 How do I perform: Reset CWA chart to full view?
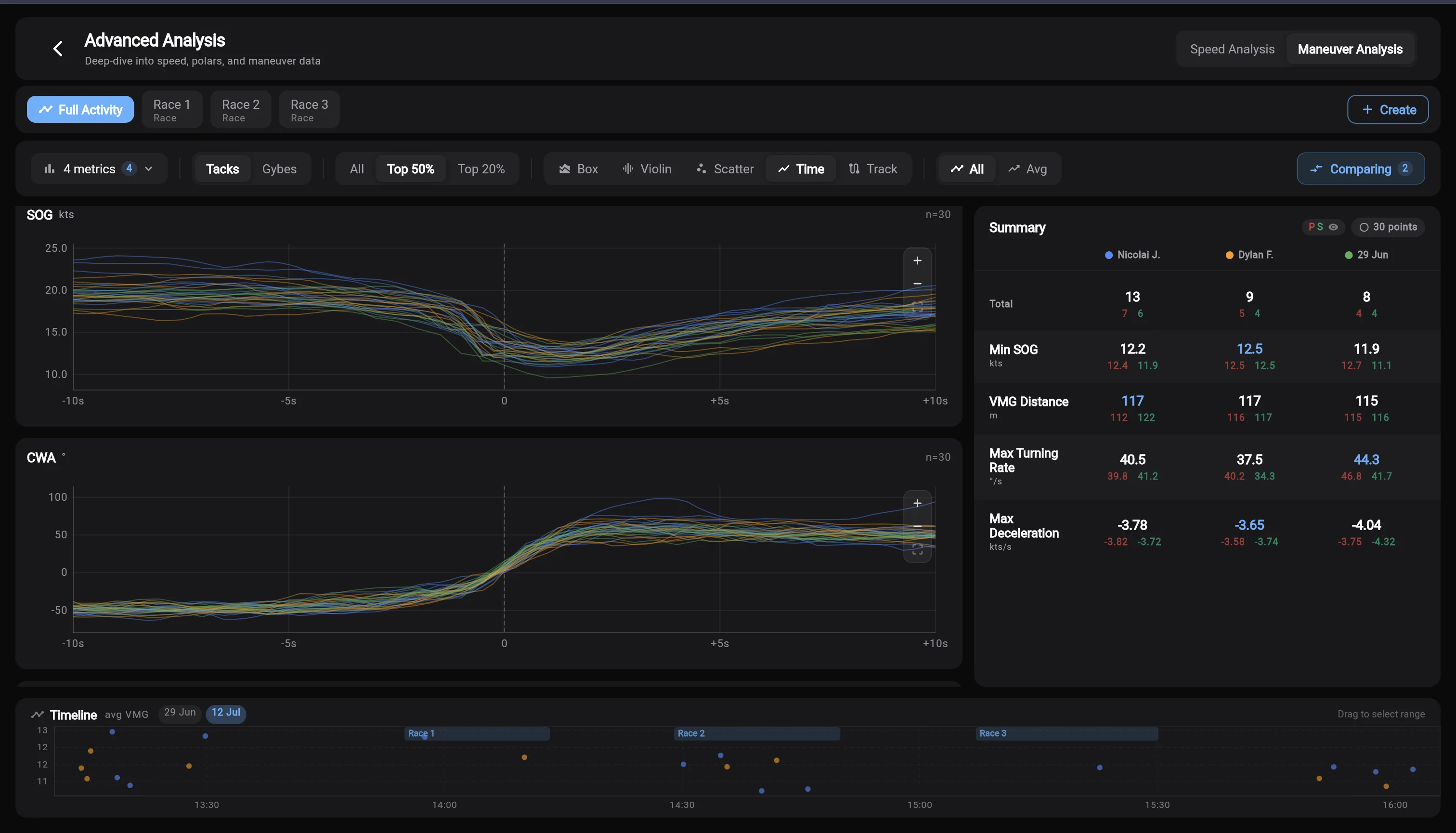(x=917, y=550)
